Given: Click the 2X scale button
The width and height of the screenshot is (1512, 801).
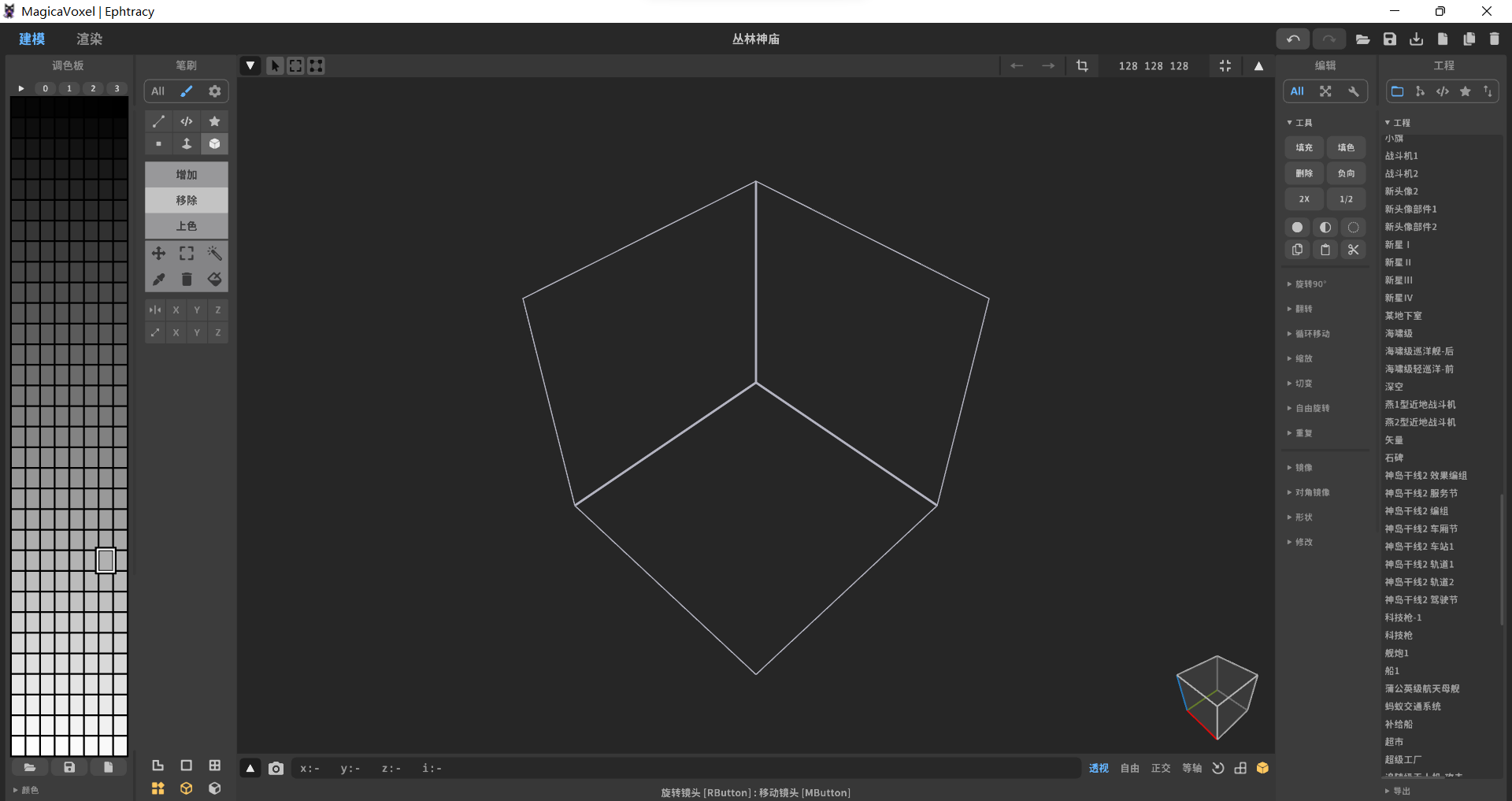Looking at the screenshot, I should 1304,199.
